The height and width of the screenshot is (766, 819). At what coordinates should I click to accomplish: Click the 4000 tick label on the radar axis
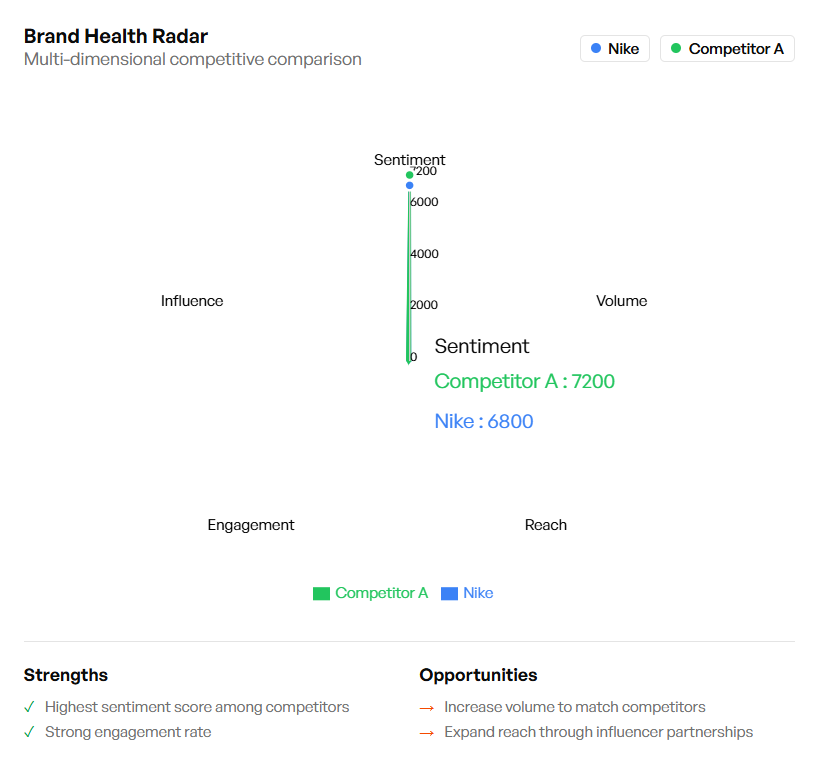coord(424,254)
